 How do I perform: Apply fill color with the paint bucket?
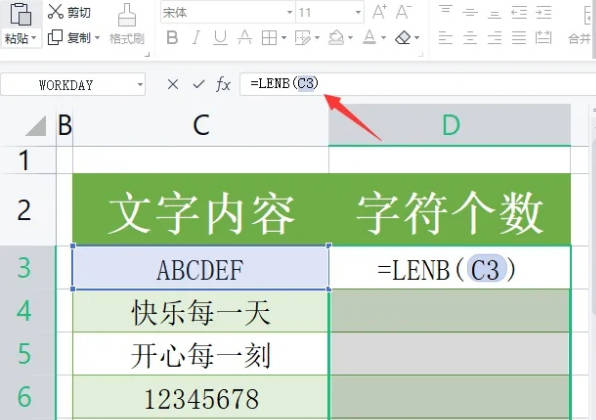(x=336, y=38)
